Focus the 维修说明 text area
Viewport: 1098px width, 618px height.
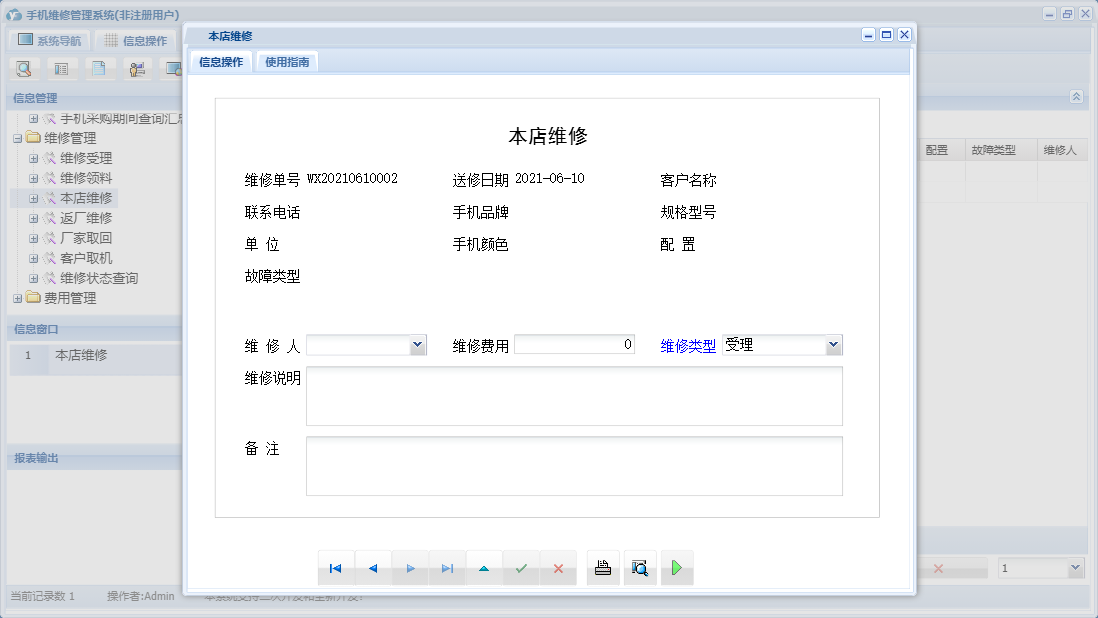[x=573, y=396]
